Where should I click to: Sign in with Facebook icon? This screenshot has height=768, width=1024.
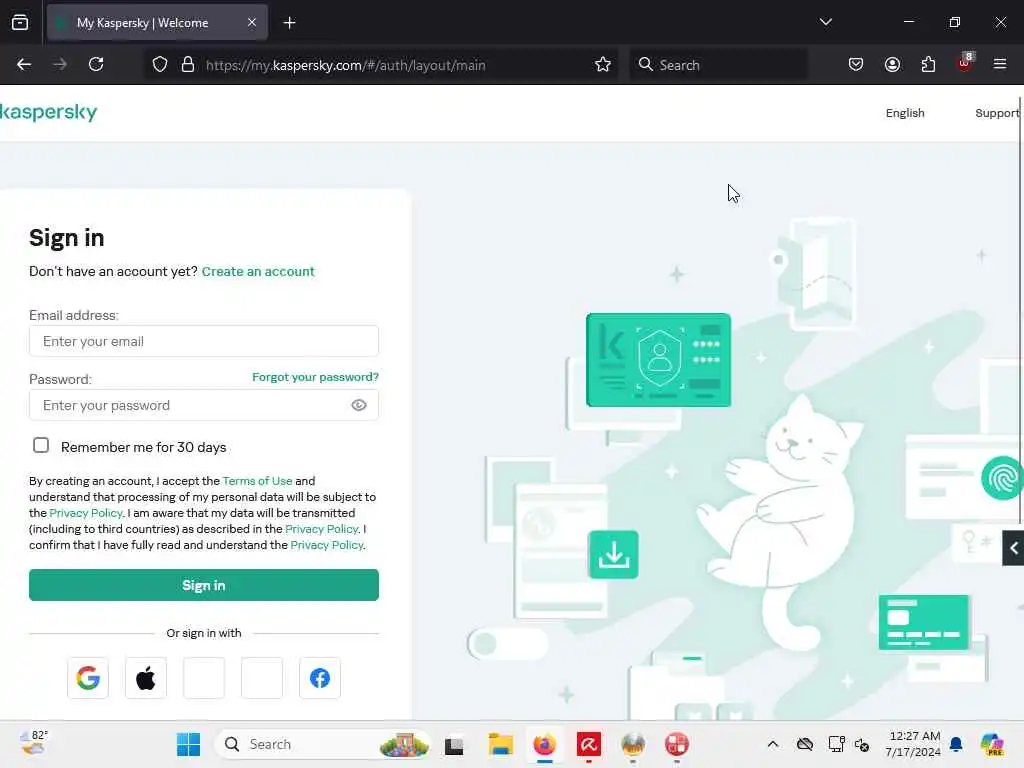[320, 678]
